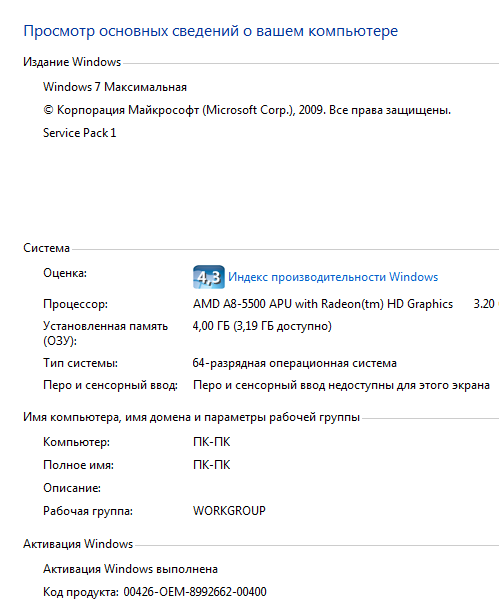This screenshot has height=612, width=499.
Task: Click the Активация Windows section header
Action: pos(78,544)
